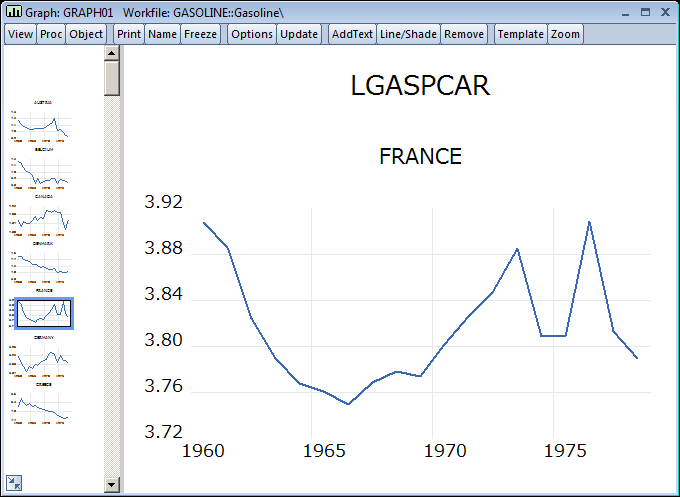Image resolution: width=680 pixels, height=497 pixels.
Task: Open graph Options
Action: coord(252,34)
